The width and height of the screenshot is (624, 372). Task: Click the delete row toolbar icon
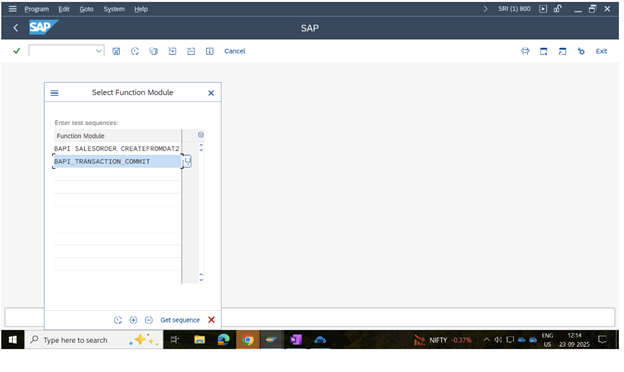191,51
